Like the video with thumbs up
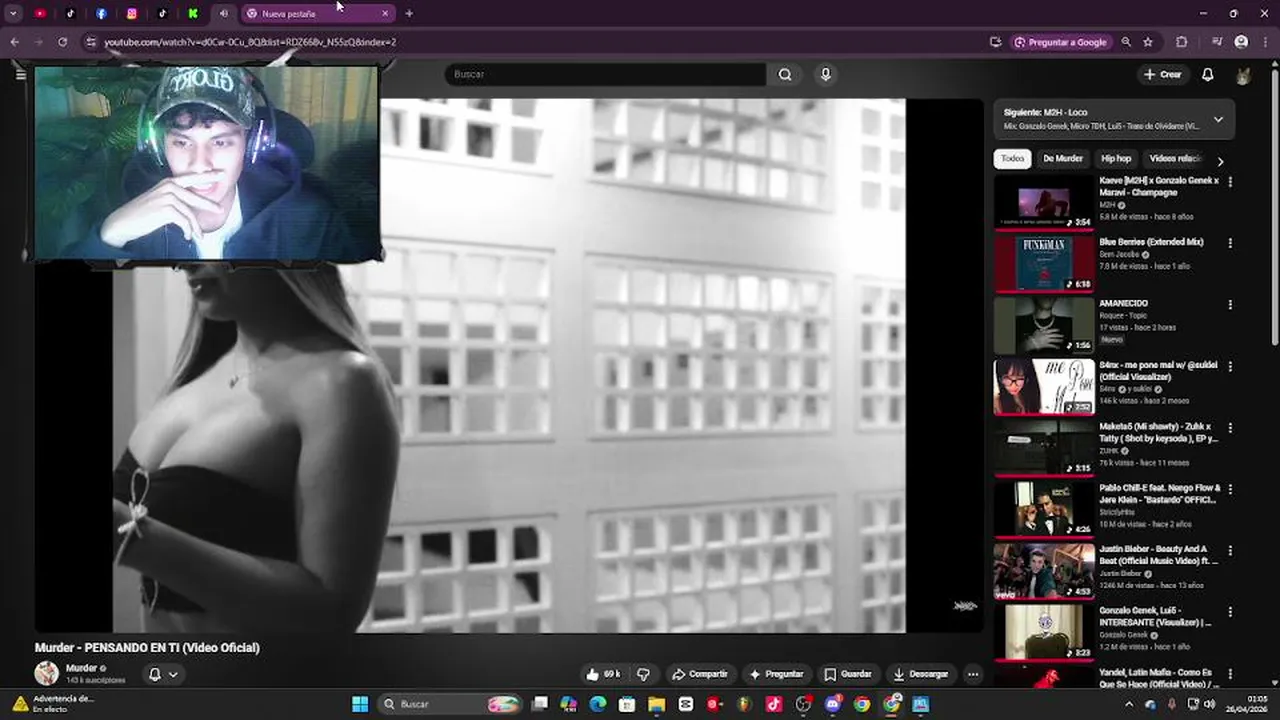Viewport: 1280px width, 720px height. pos(604,674)
